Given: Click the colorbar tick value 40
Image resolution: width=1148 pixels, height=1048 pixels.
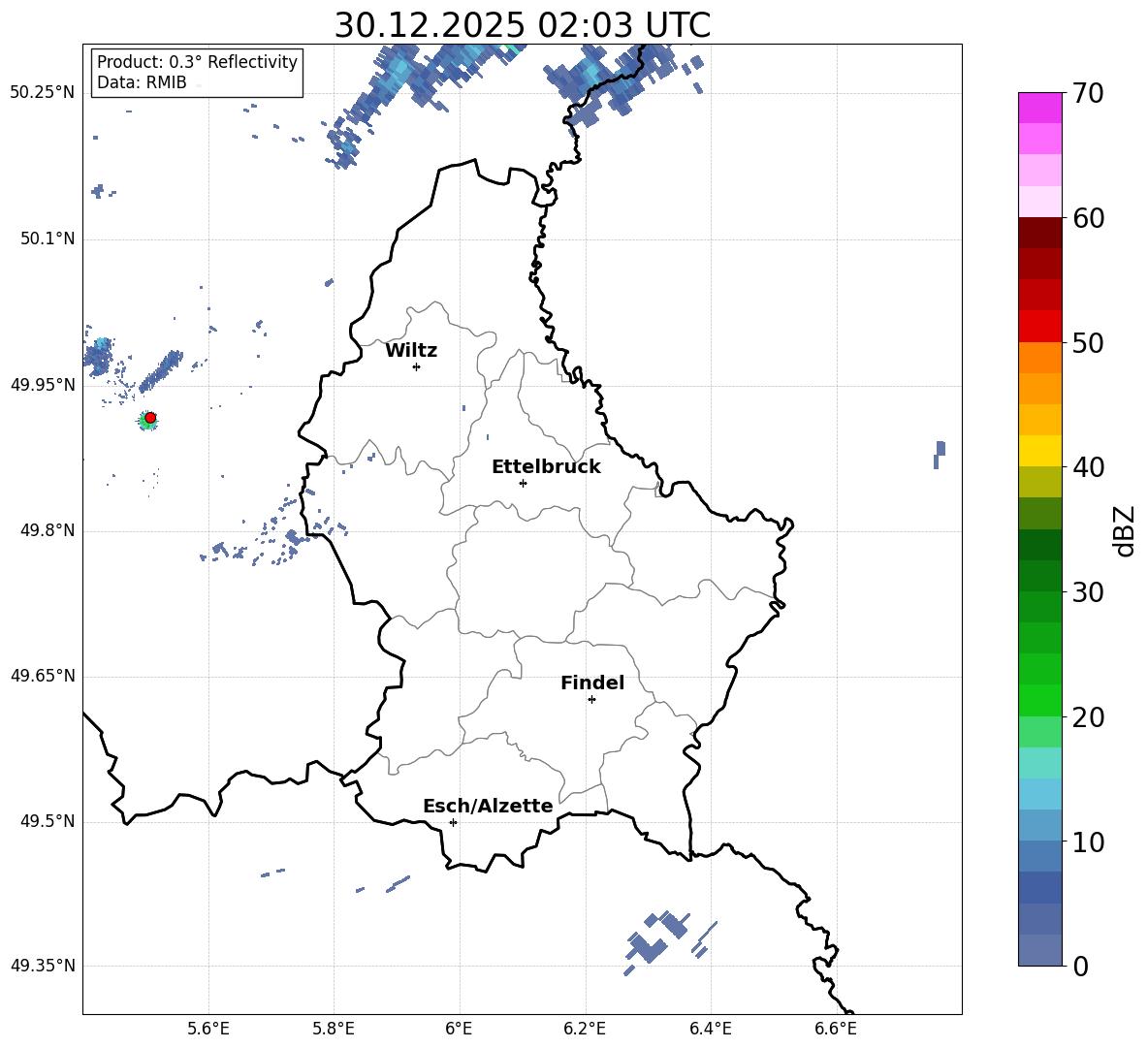Looking at the screenshot, I should pyautogui.click(x=1088, y=467).
